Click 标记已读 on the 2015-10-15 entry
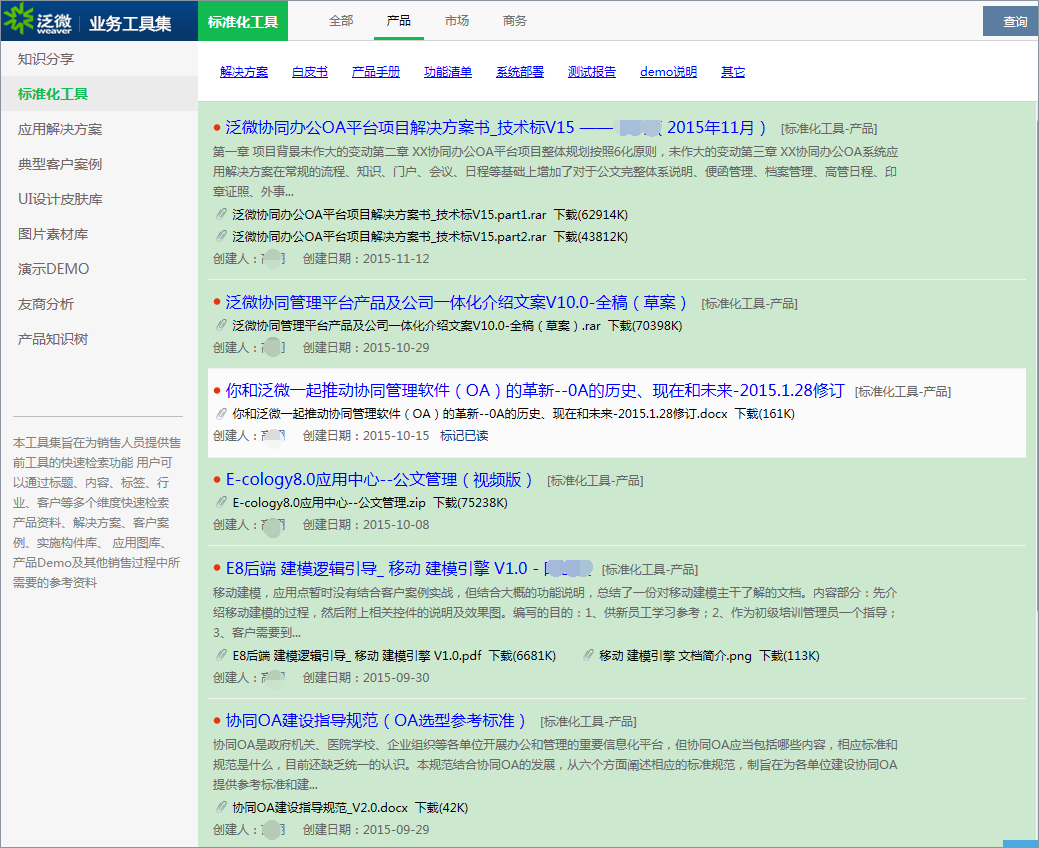 [x=464, y=435]
